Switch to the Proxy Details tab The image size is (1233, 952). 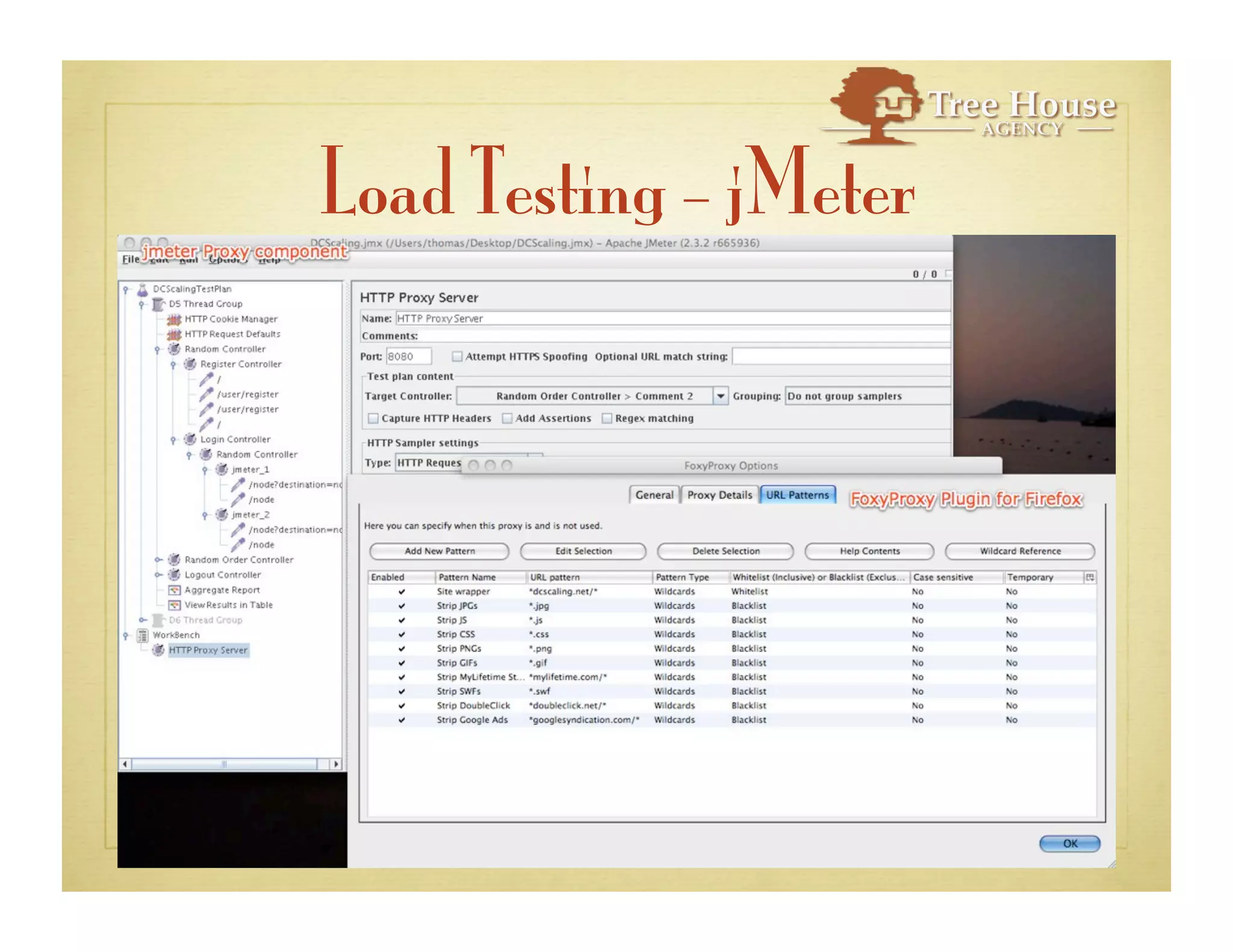pos(719,495)
